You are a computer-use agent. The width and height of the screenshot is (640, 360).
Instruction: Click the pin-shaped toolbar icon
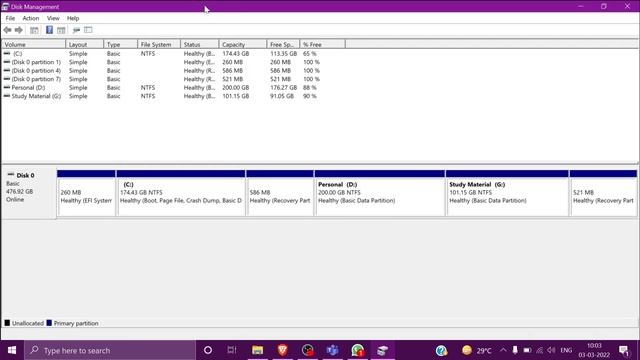tap(76, 30)
